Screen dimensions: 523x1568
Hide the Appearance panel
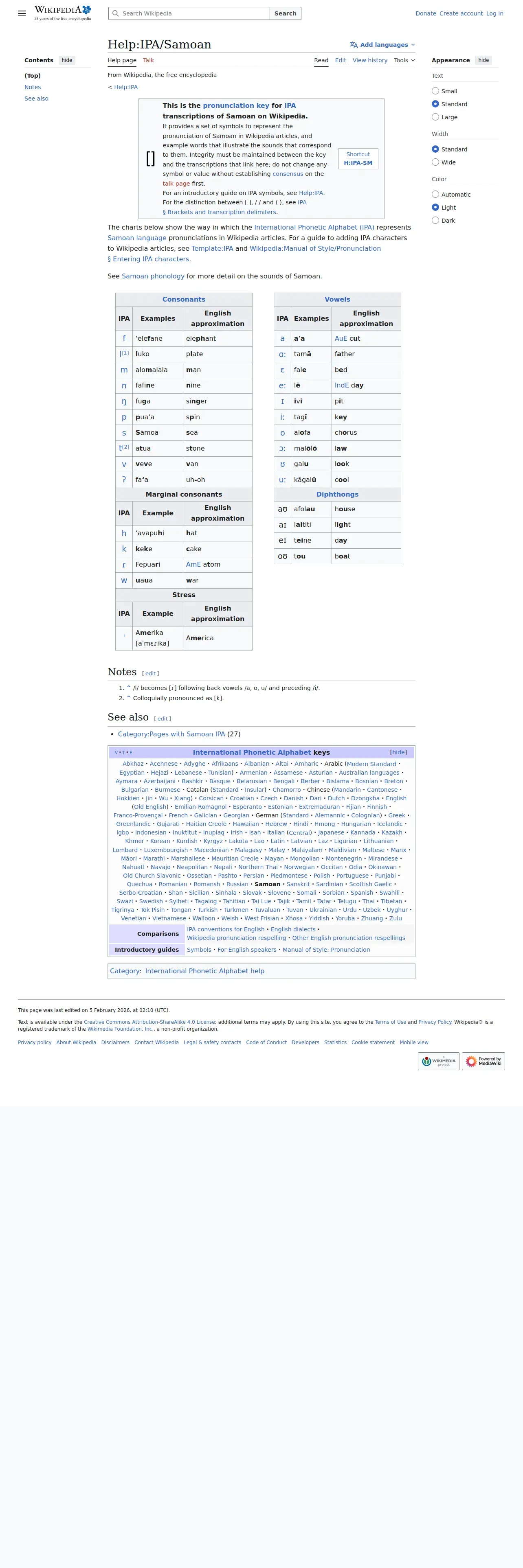(x=483, y=60)
